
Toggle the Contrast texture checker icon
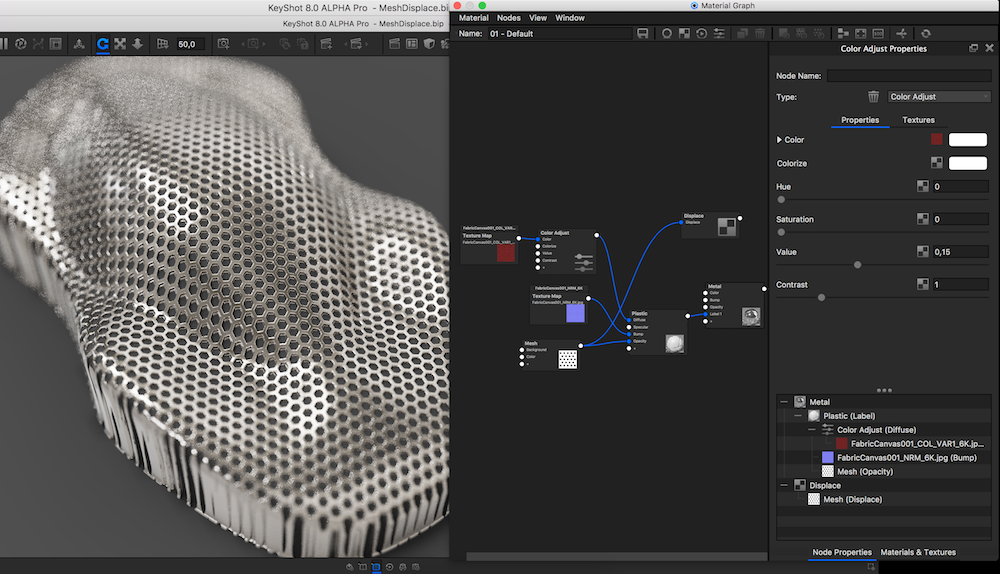click(922, 284)
